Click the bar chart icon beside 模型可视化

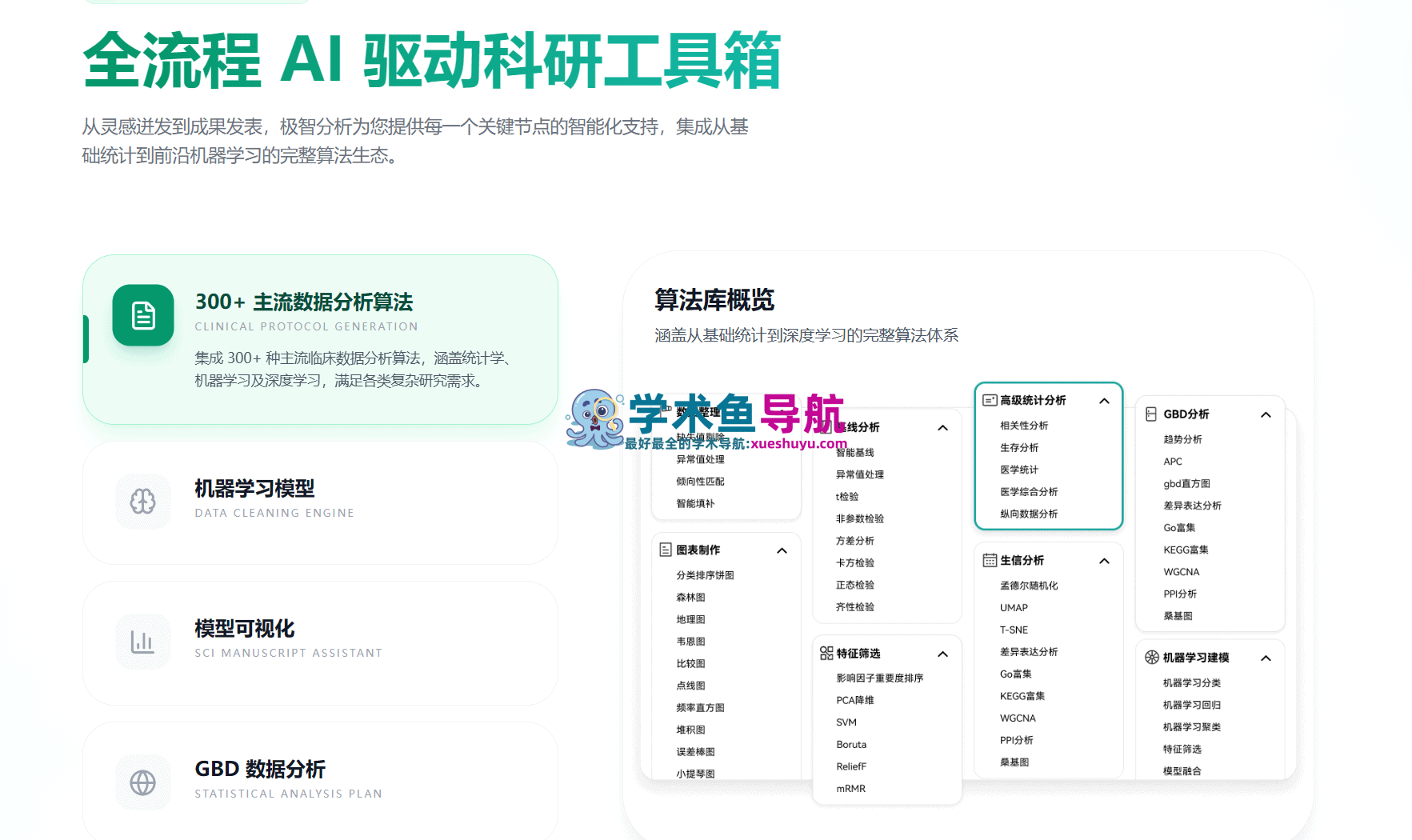(143, 642)
